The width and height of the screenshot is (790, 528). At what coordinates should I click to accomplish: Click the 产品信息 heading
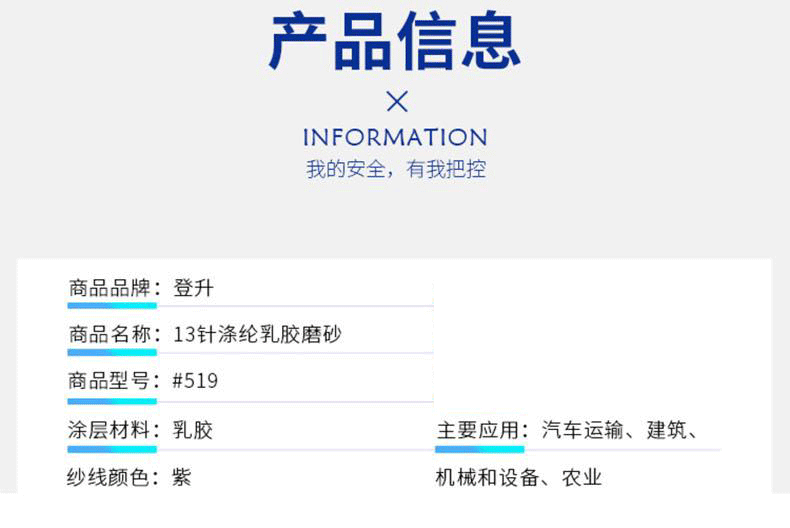pyautogui.click(x=394, y=41)
